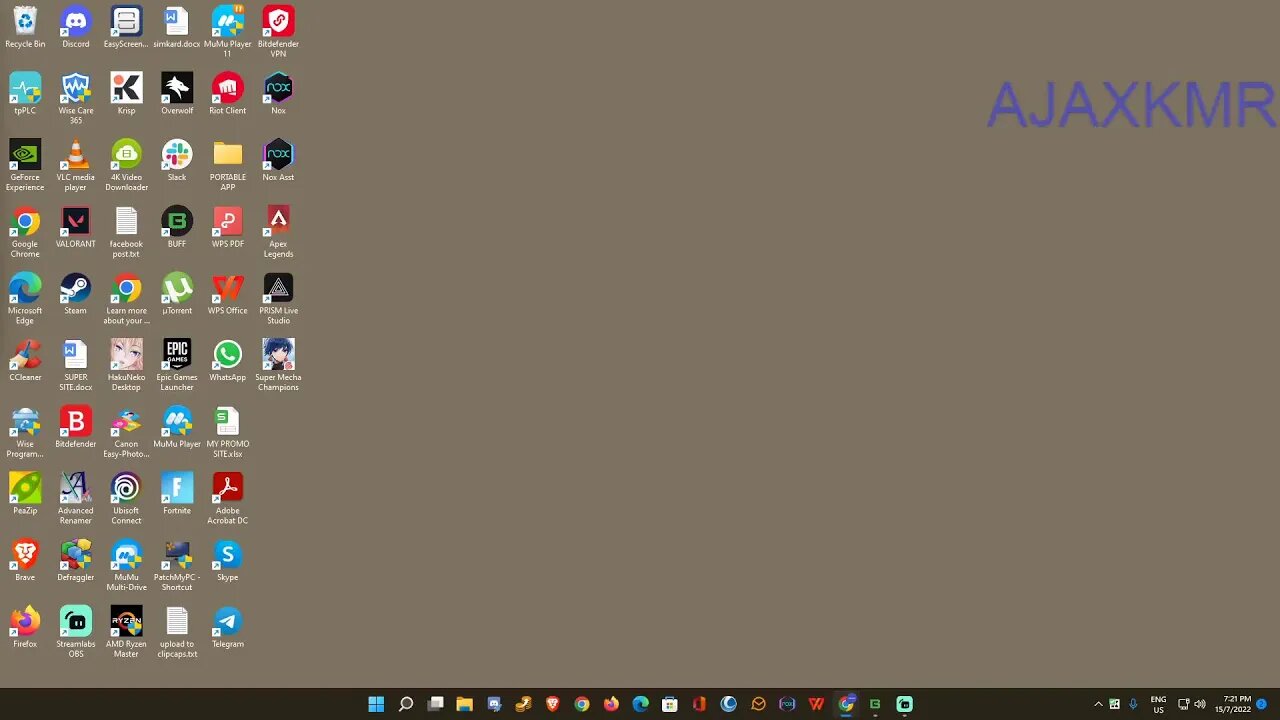This screenshot has height=720, width=1280.
Task: Open PatchMyPC shortcut
Action: (x=177, y=565)
